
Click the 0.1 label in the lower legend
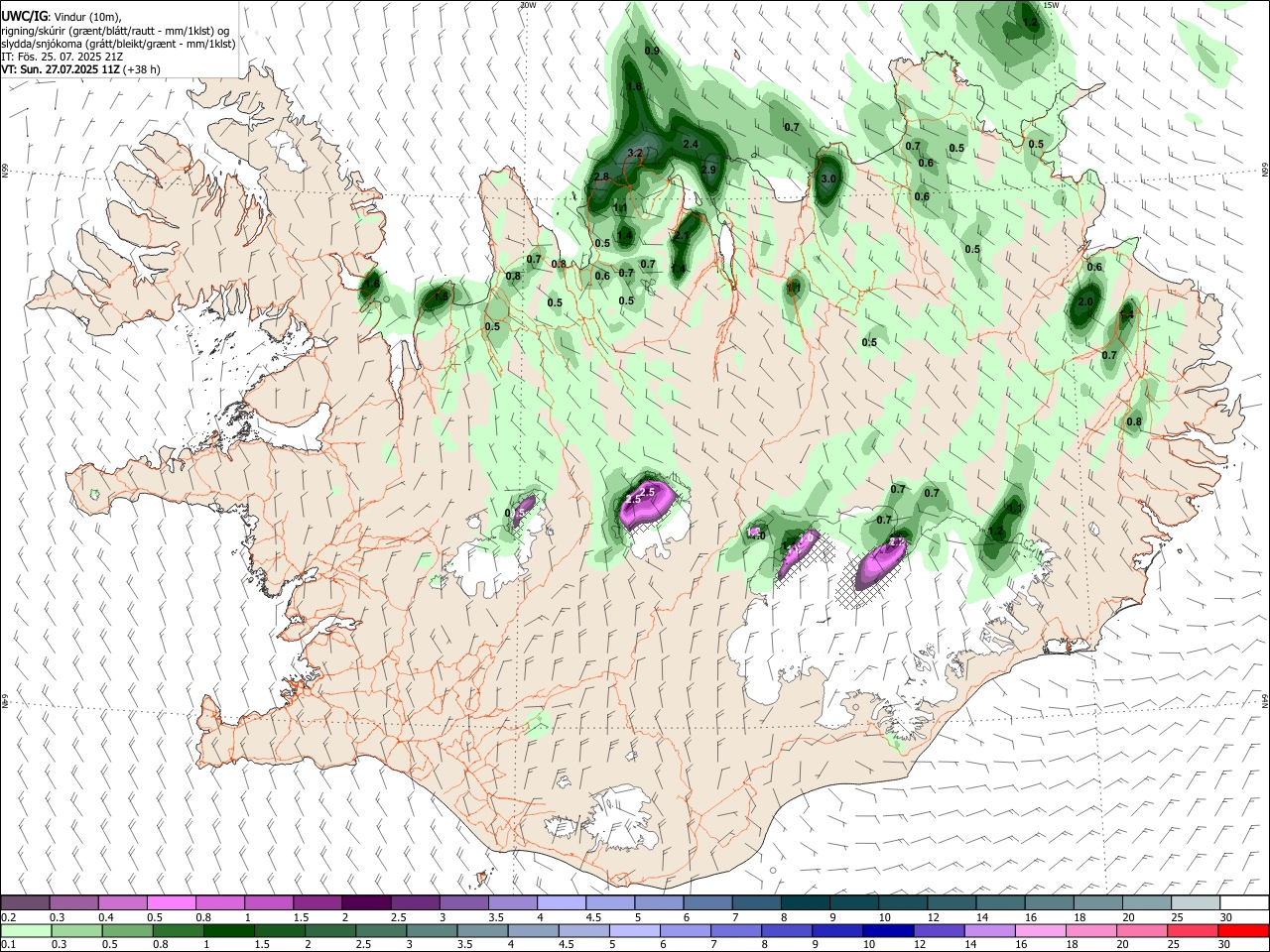[x=9, y=944]
